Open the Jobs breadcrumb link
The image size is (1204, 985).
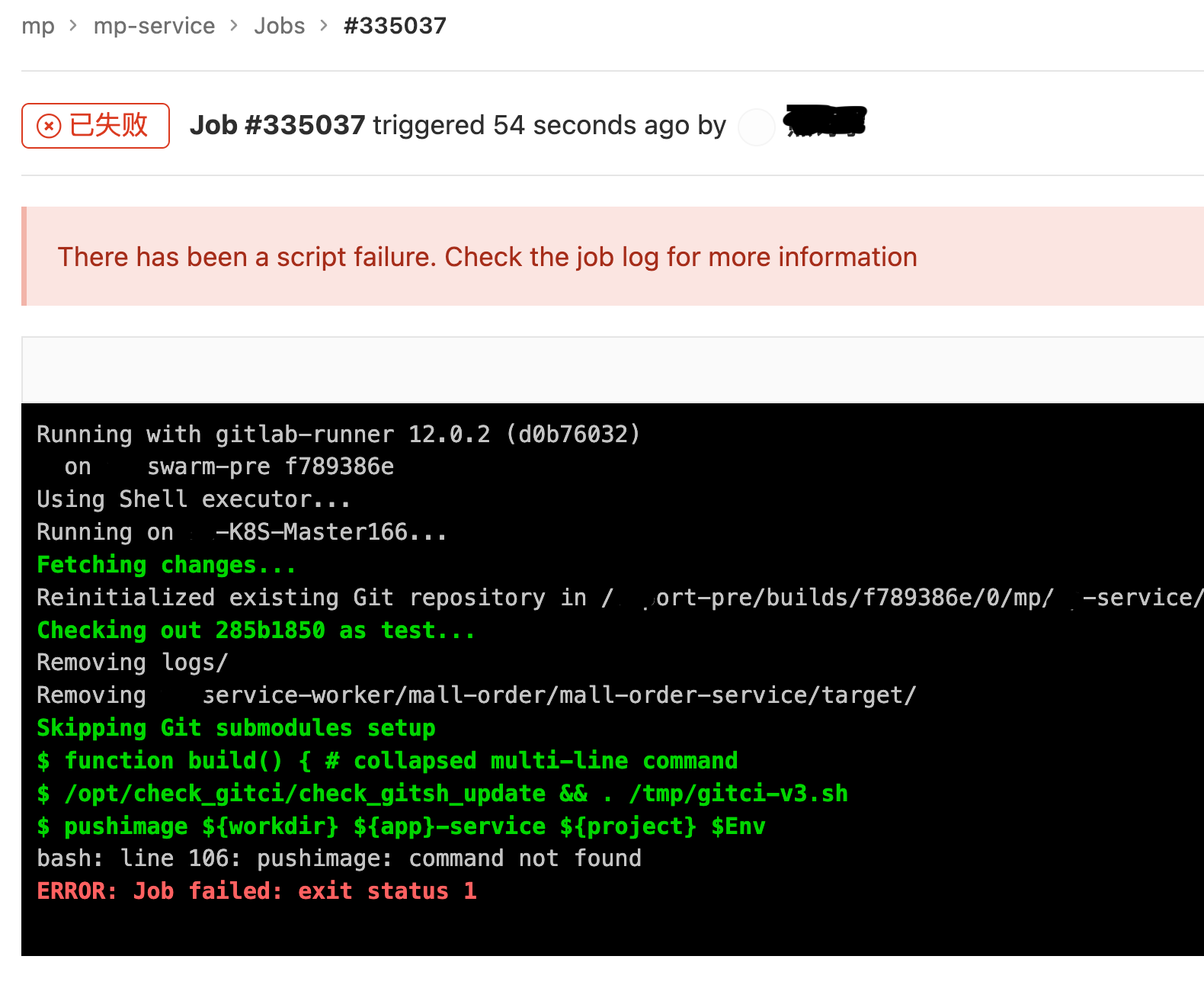coord(279,26)
